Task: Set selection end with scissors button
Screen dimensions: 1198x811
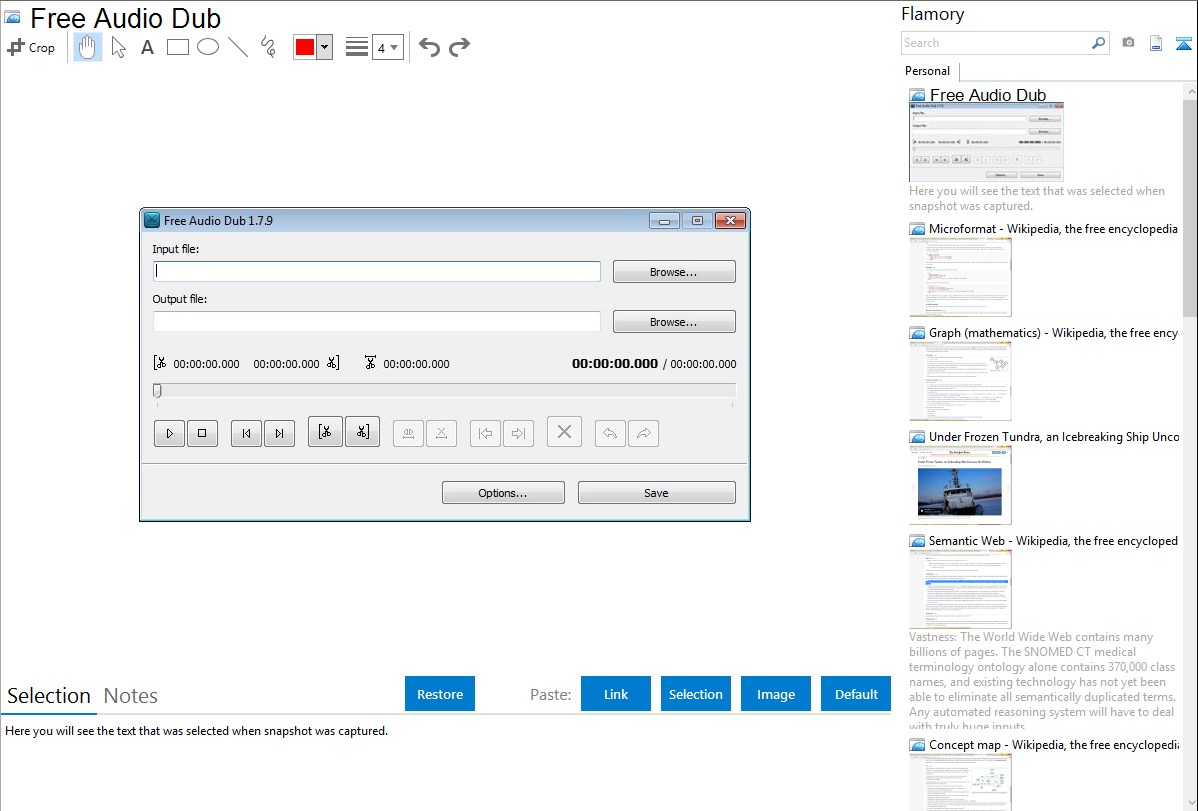Action: coord(362,432)
